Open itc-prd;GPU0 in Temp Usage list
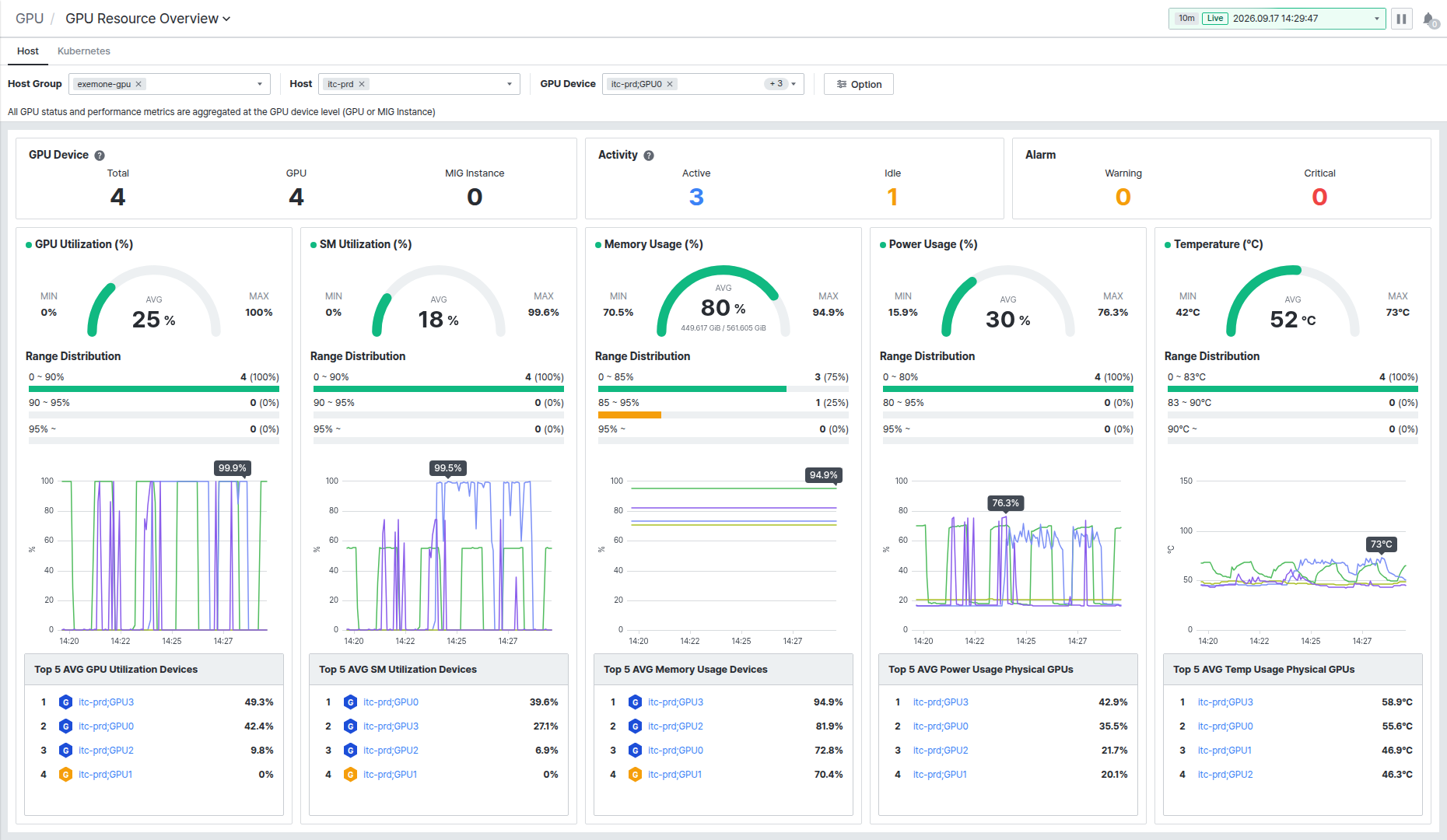Viewport: 1447px width, 840px height. tap(1225, 726)
